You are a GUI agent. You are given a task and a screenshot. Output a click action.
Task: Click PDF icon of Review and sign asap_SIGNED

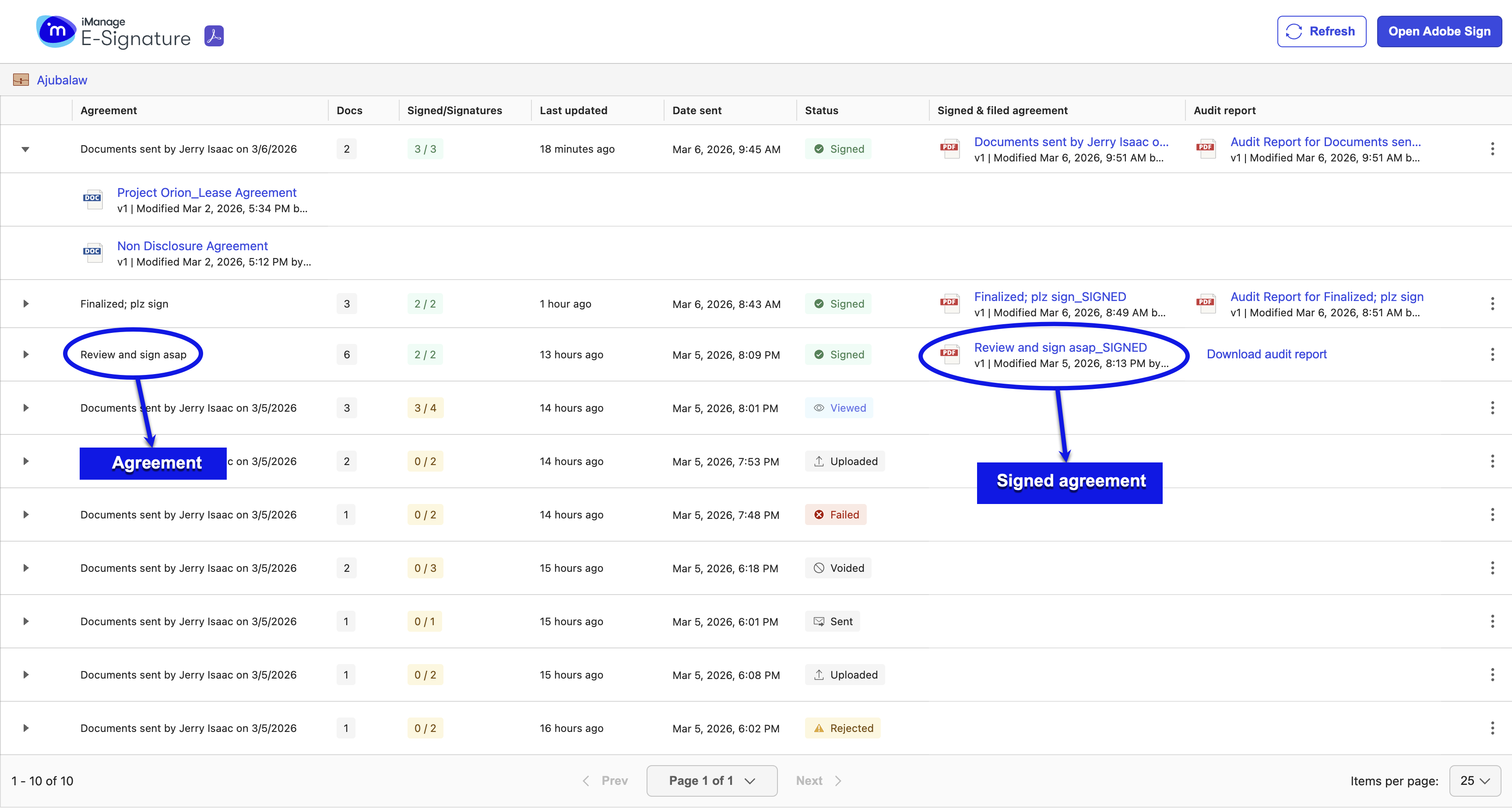949,354
